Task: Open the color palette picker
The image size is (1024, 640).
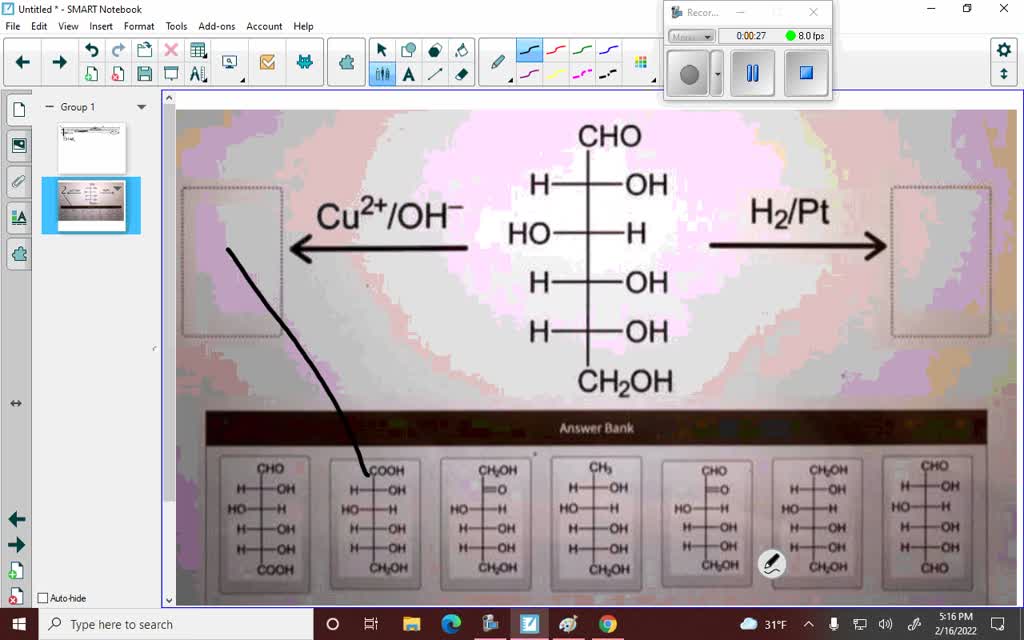Action: click(x=641, y=63)
